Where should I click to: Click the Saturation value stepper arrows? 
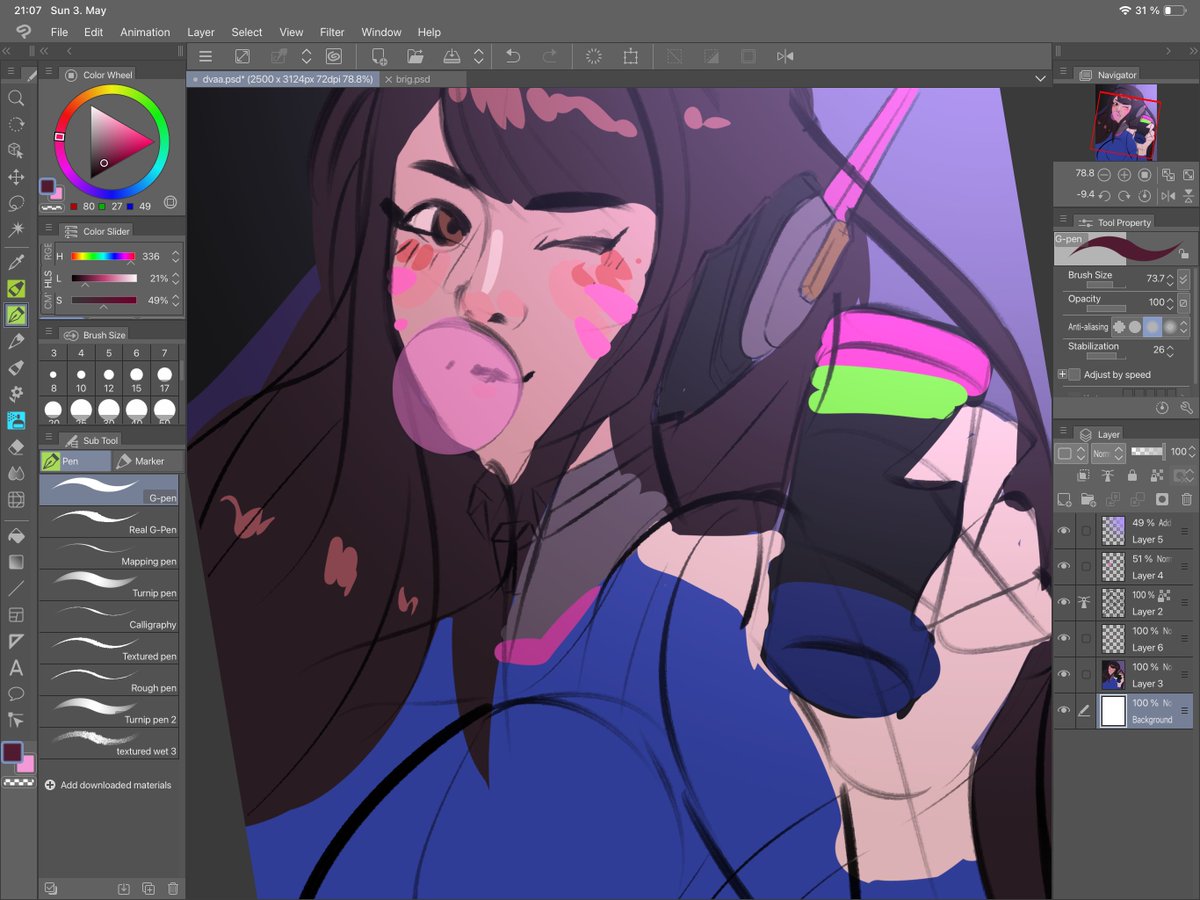176,300
